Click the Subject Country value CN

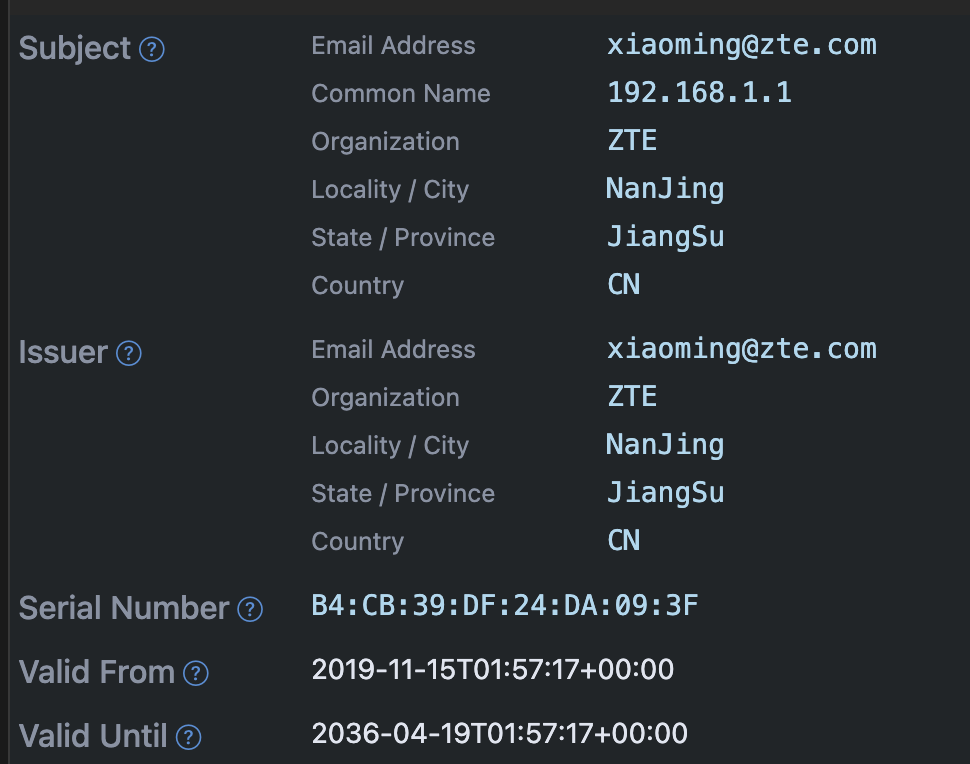(x=624, y=285)
